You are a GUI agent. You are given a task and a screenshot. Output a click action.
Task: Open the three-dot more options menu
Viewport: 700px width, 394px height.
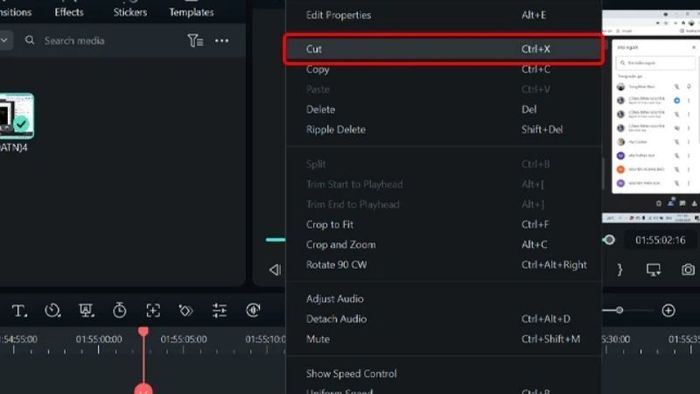[x=221, y=41]
